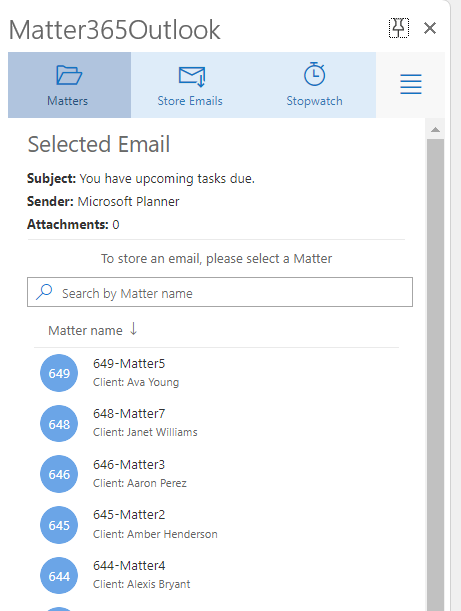Select the 644 avatar circle
This screenshot has width=461, height=611.
pyautogui.click(x=59, y=576)
